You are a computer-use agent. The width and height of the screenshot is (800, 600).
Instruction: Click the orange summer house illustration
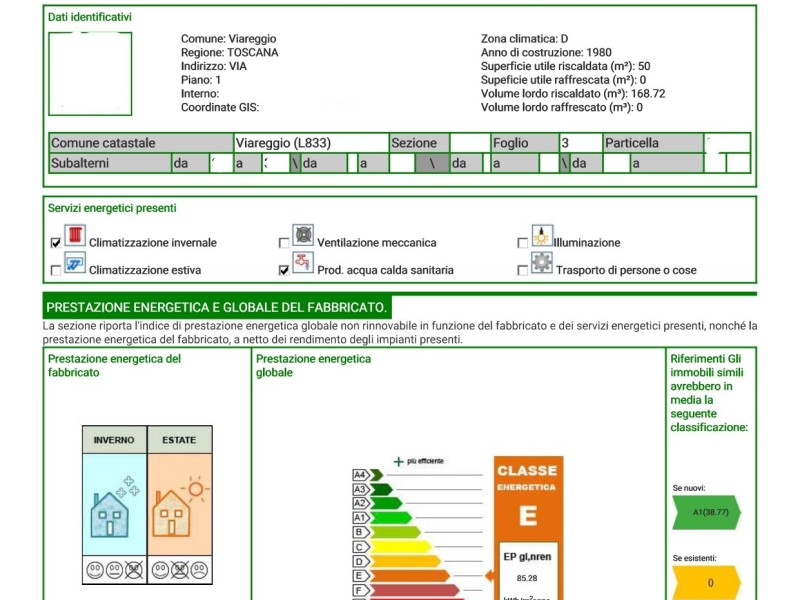point(171,513)
